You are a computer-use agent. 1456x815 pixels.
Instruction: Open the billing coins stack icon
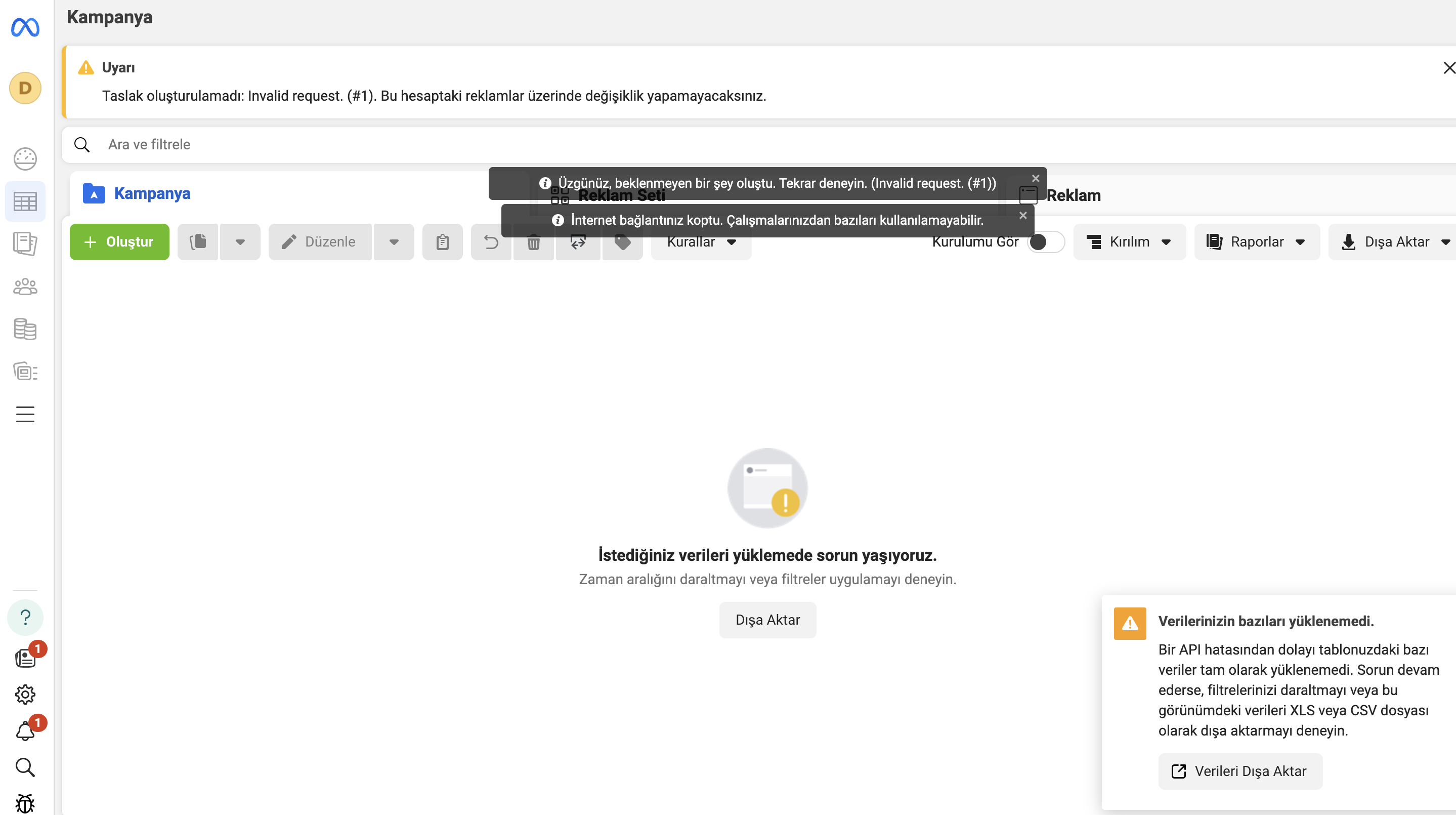25,329
